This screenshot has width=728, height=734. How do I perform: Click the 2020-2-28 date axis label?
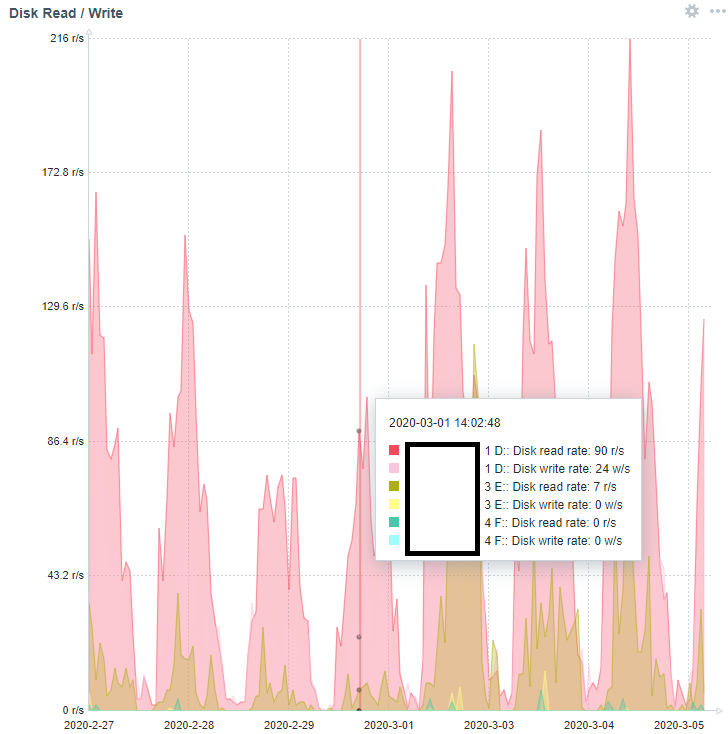(189, 725)
